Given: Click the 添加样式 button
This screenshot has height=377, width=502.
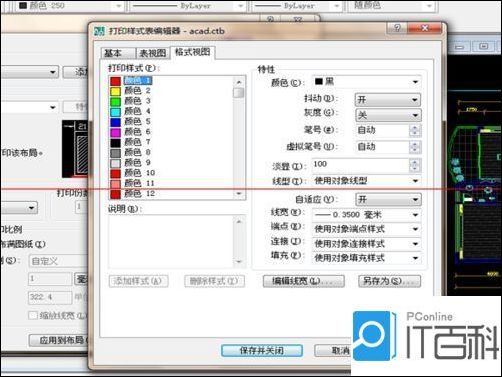Looking at the screenshot, I should click(x=138, y=281).
